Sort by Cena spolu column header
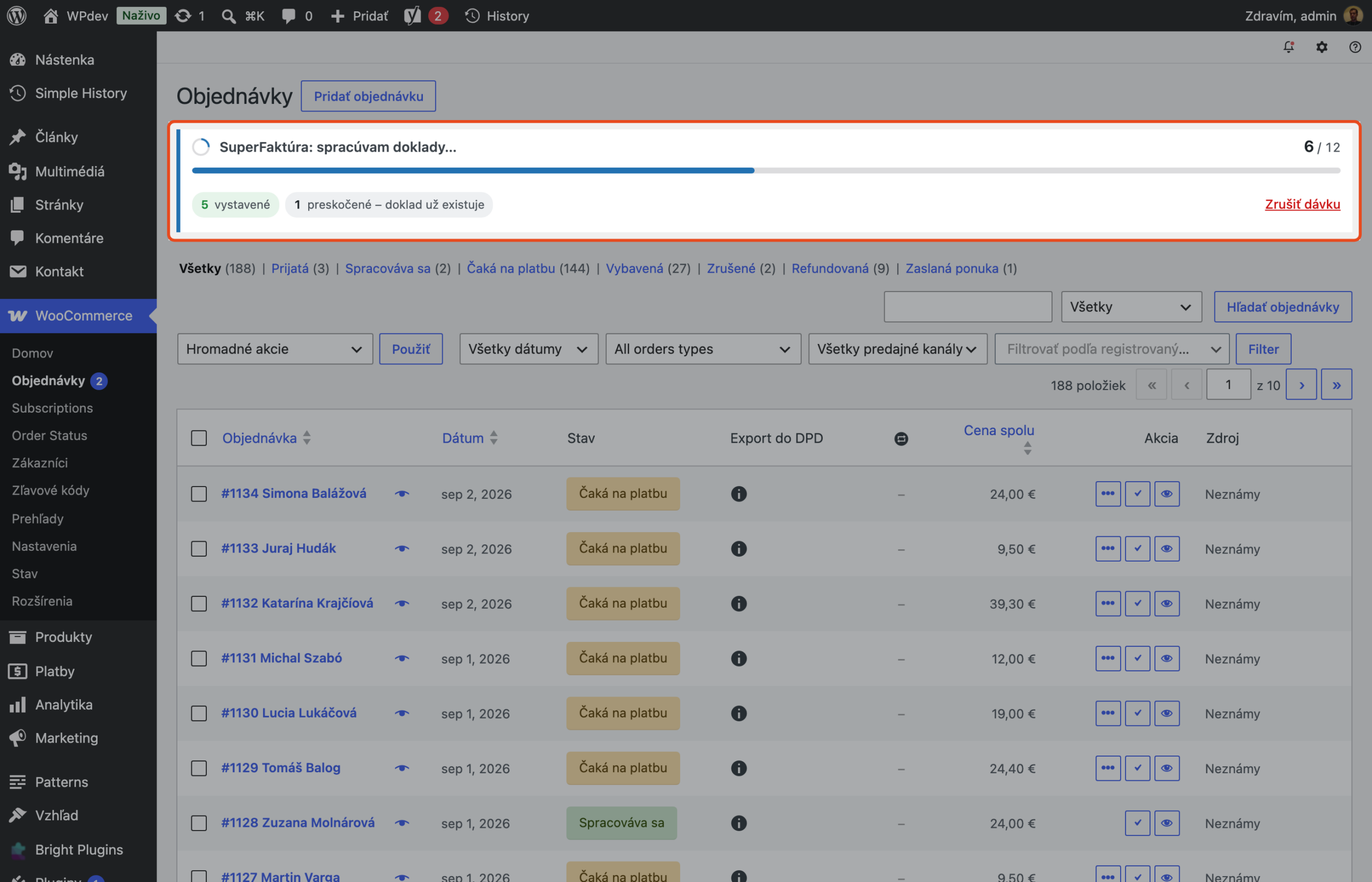This screenshot has width=1372, height=882. pos(998,430)
